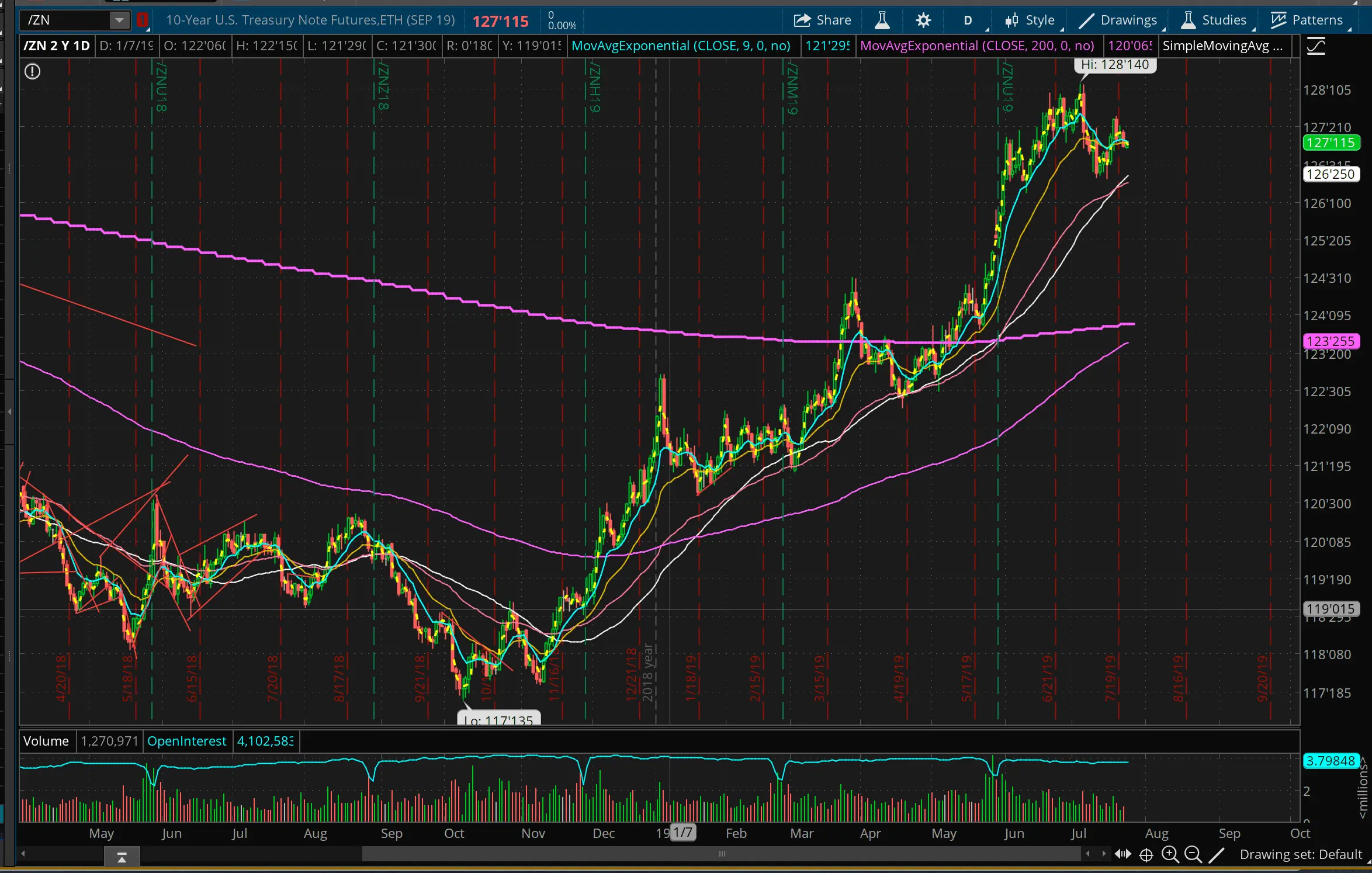Open the price axis scale icon
1372x873 pixels.
(x=1316, y=46)
